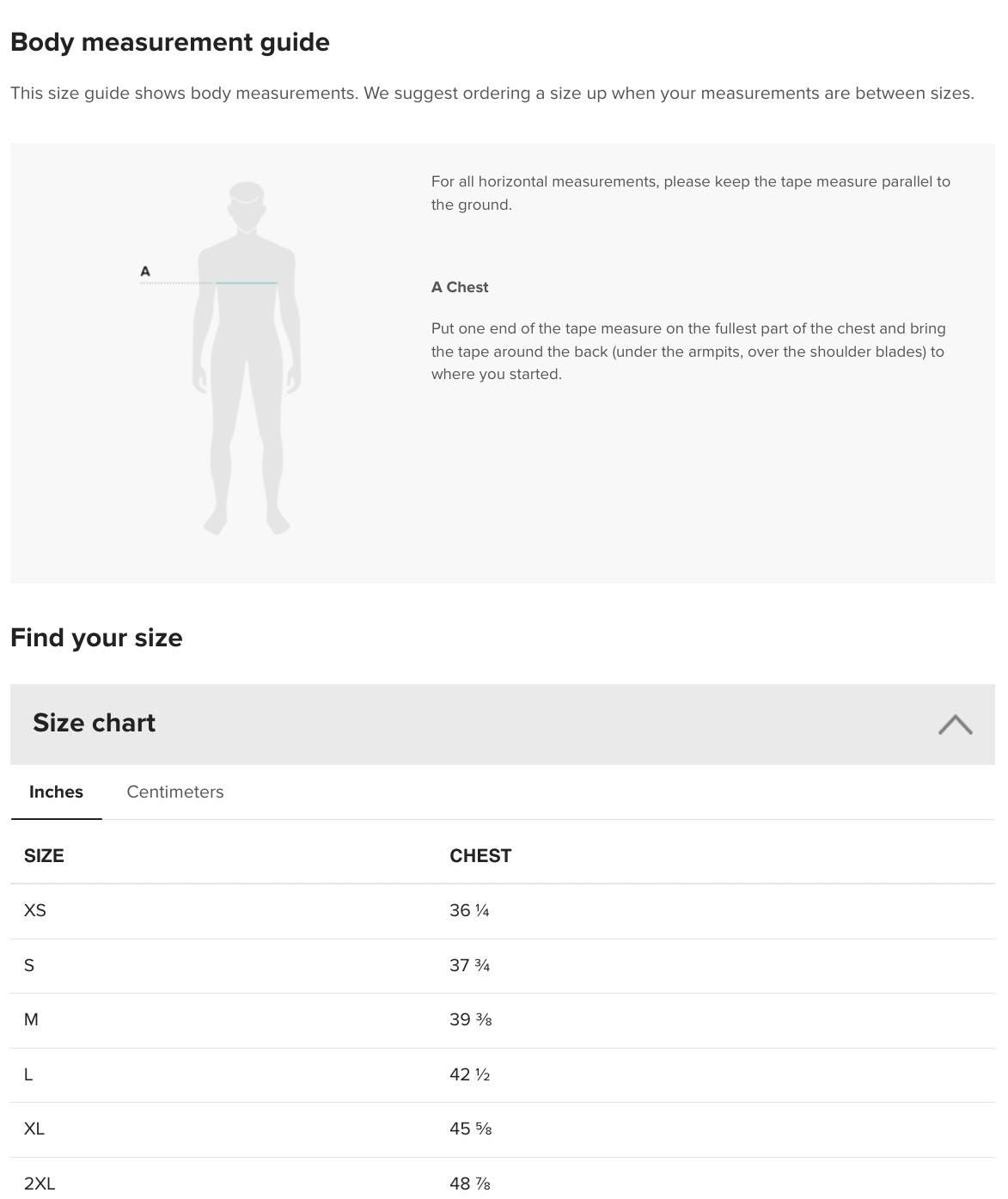
Task: Select the 2XL size row label
Action: pos(40,1184)
